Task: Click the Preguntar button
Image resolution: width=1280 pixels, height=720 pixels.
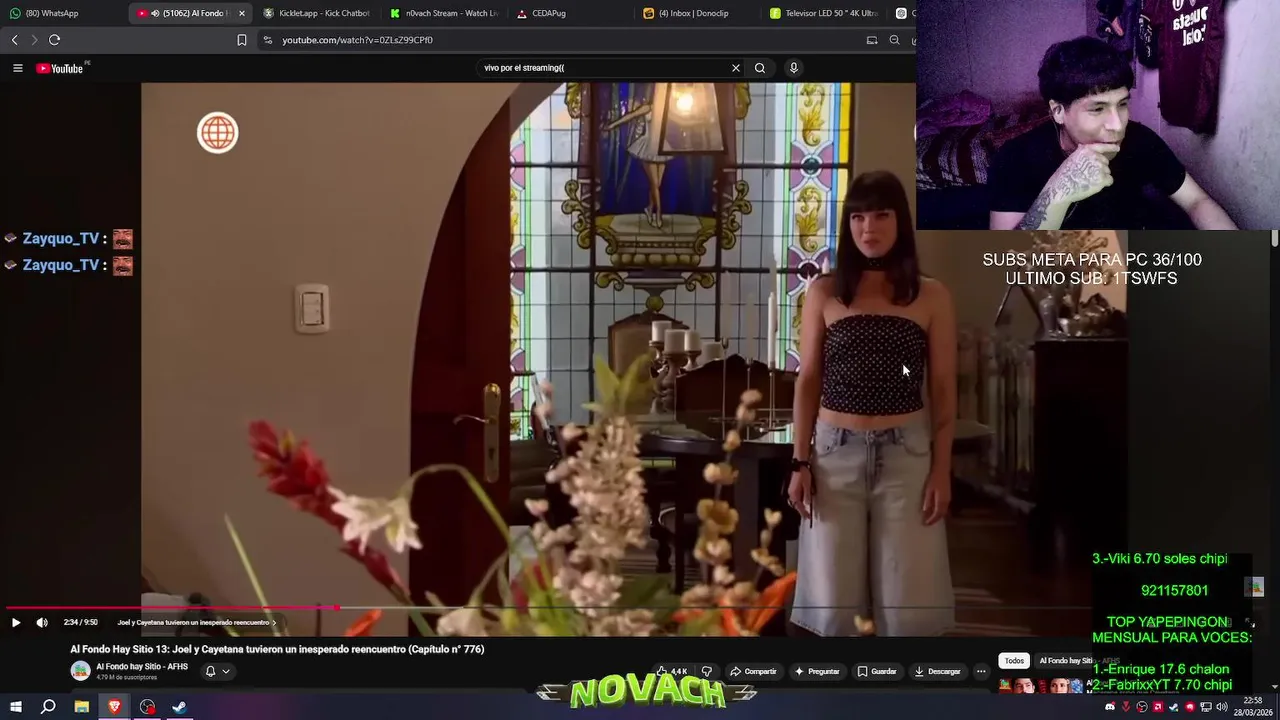Action: click(x=817, y=671)
